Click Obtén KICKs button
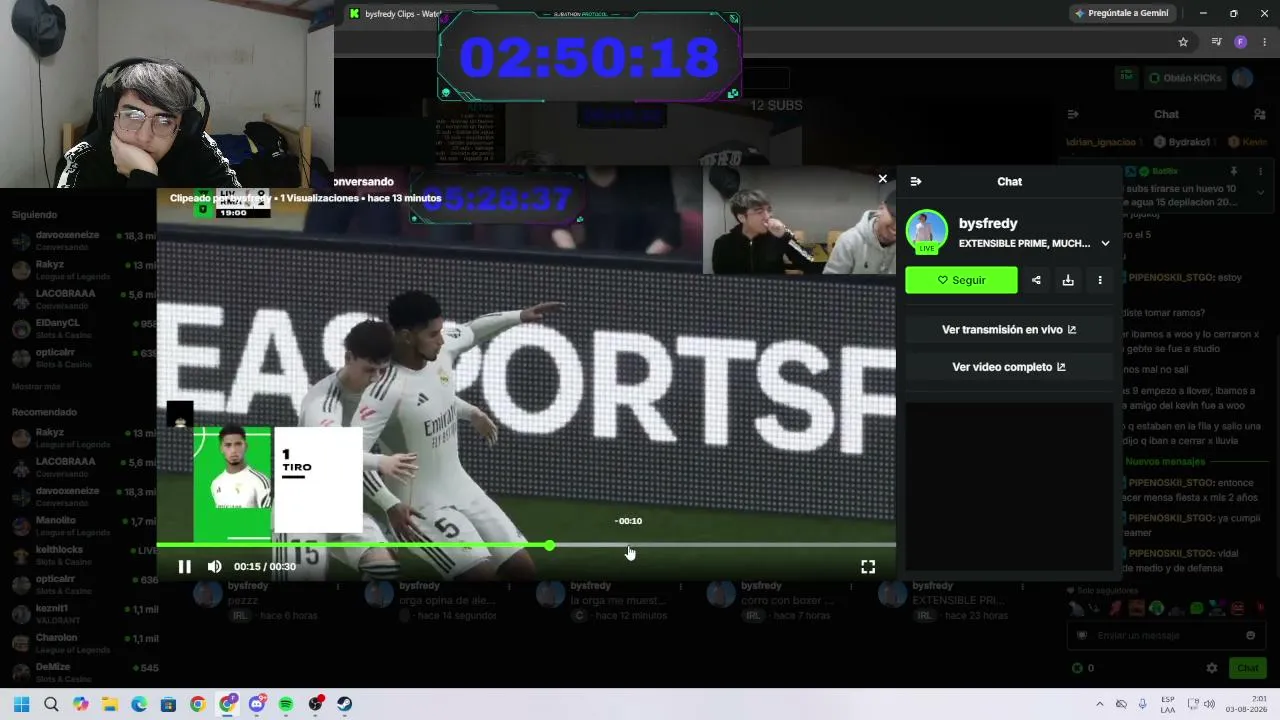 (x=1183, y=78)
